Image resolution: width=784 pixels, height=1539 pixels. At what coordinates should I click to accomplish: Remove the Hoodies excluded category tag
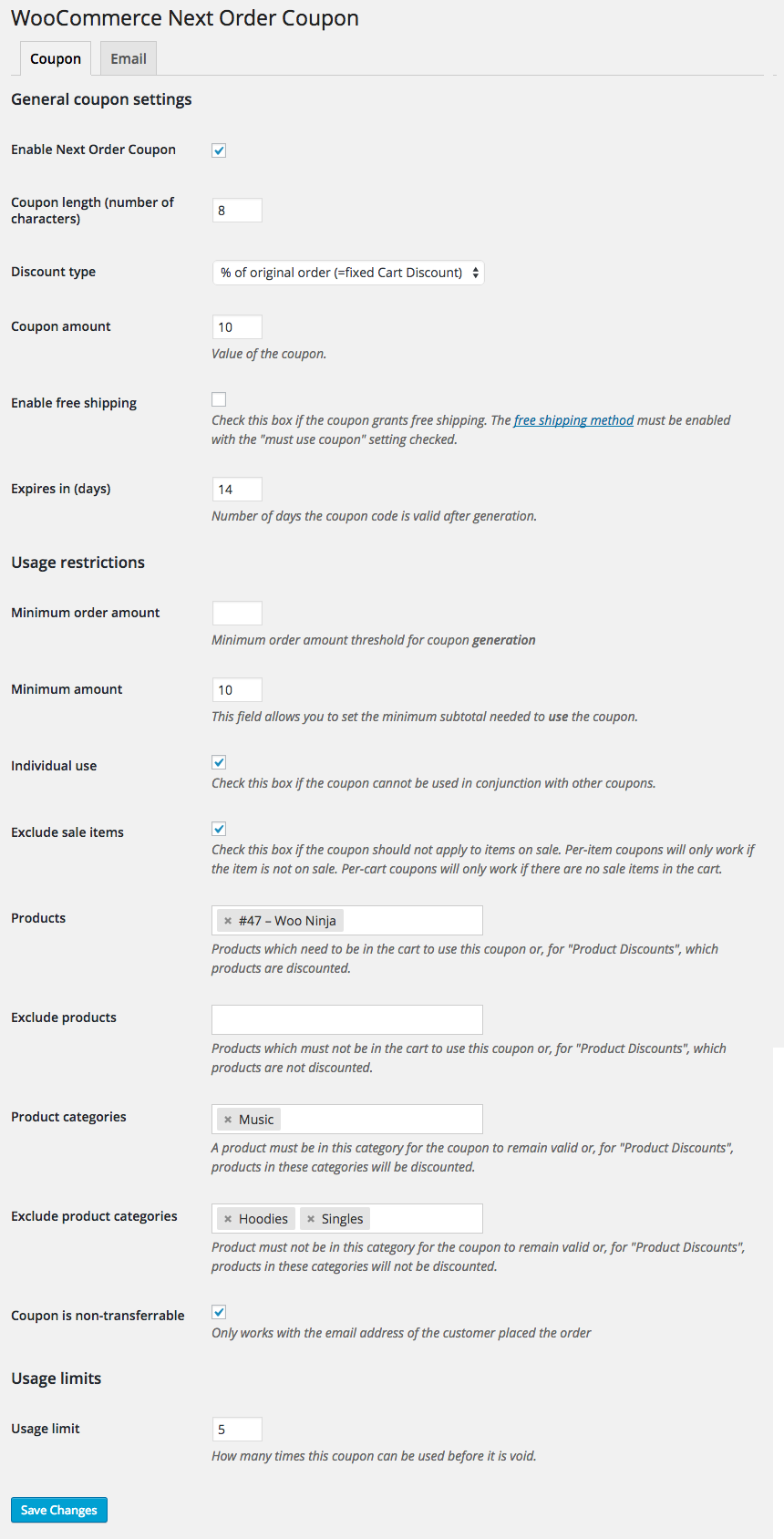(228, 1219)
